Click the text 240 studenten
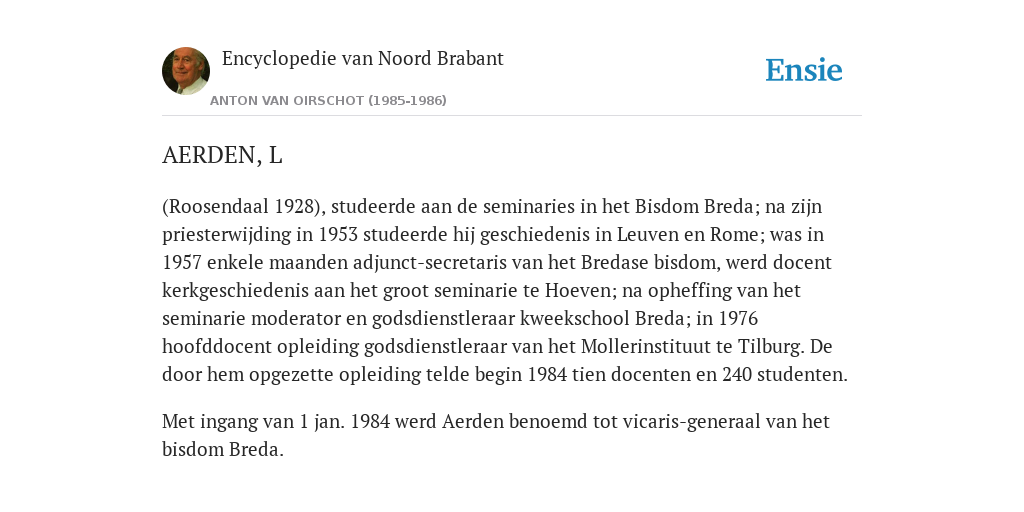Screen dimensions: 1024x512 (784, 375)
